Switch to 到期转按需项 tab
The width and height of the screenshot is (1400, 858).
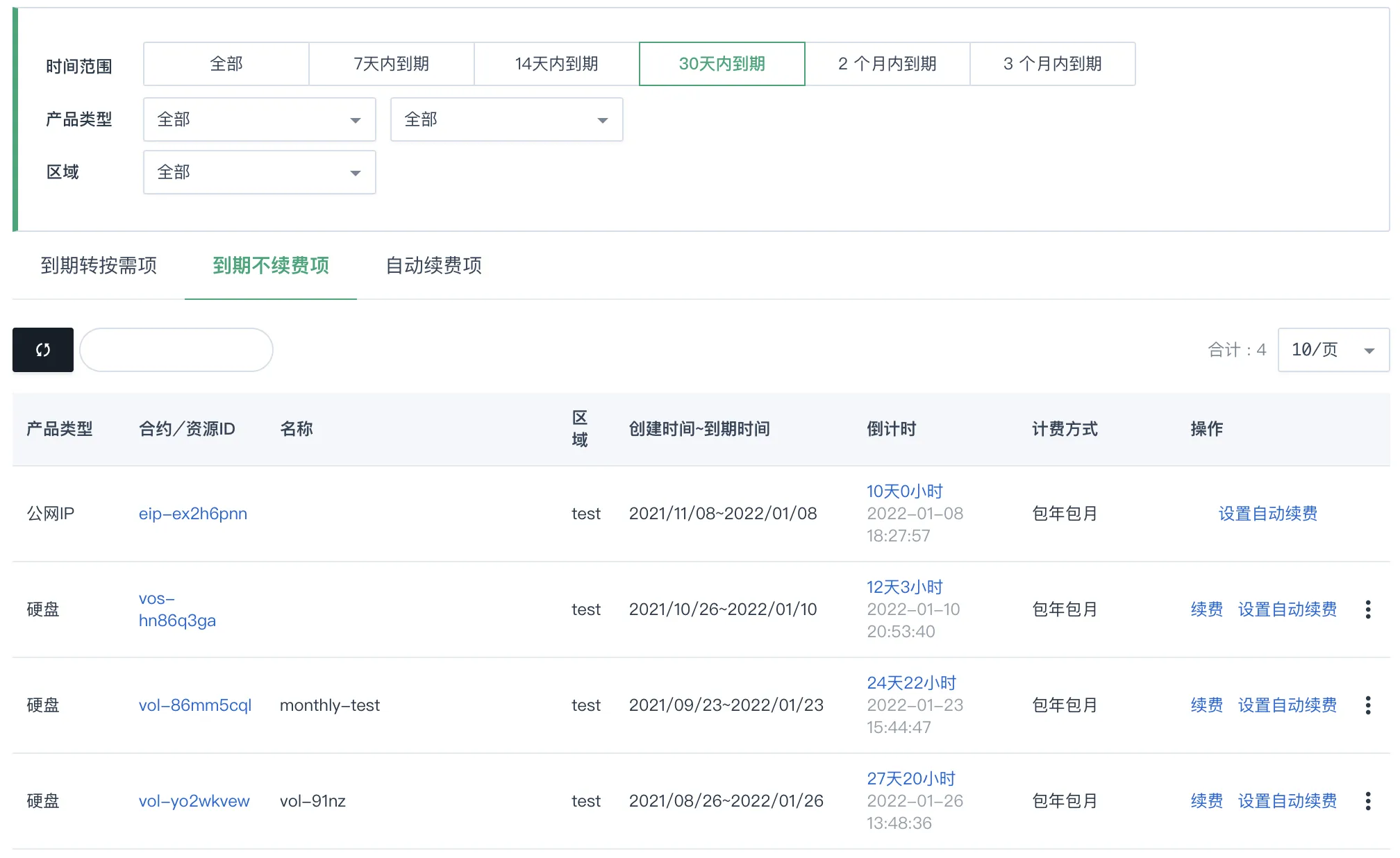point(99,265)
